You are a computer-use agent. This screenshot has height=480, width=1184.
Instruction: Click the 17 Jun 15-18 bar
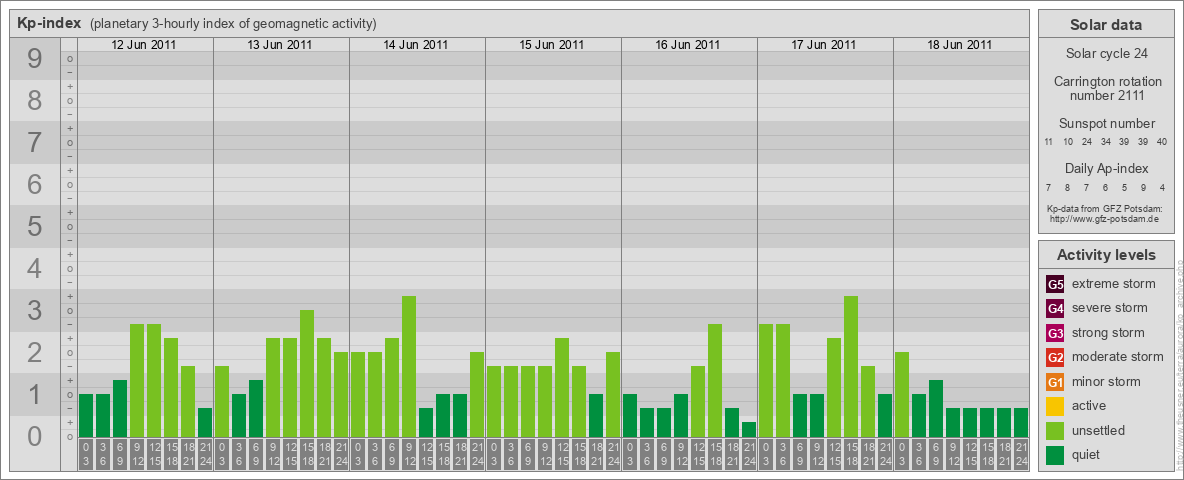[x=850, y=366]
